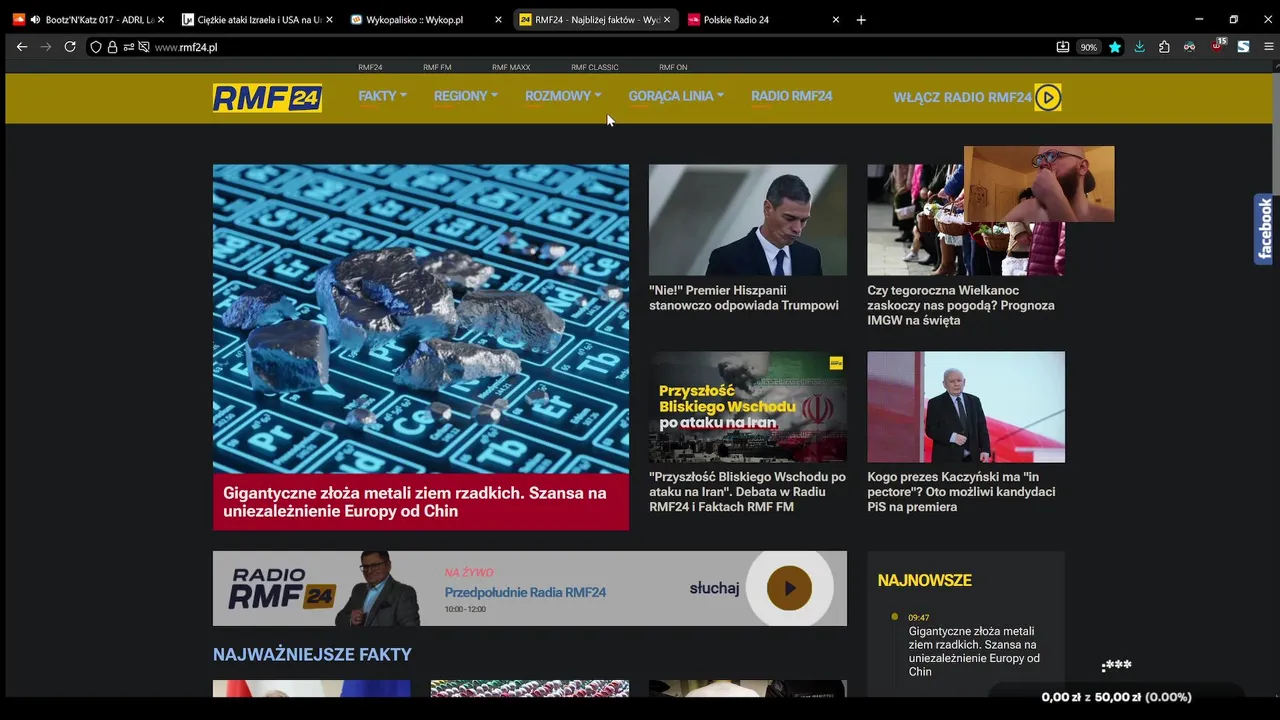
Task: Click the WŁĄCZ RADIO RMF24 play icon
Action: [1048, 97]
